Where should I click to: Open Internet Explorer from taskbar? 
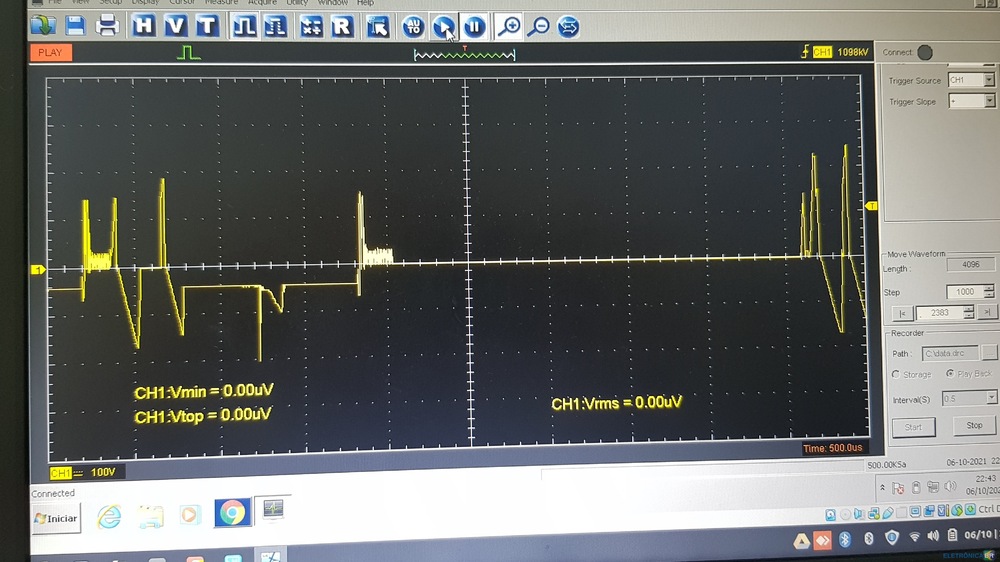pos(109,516)
